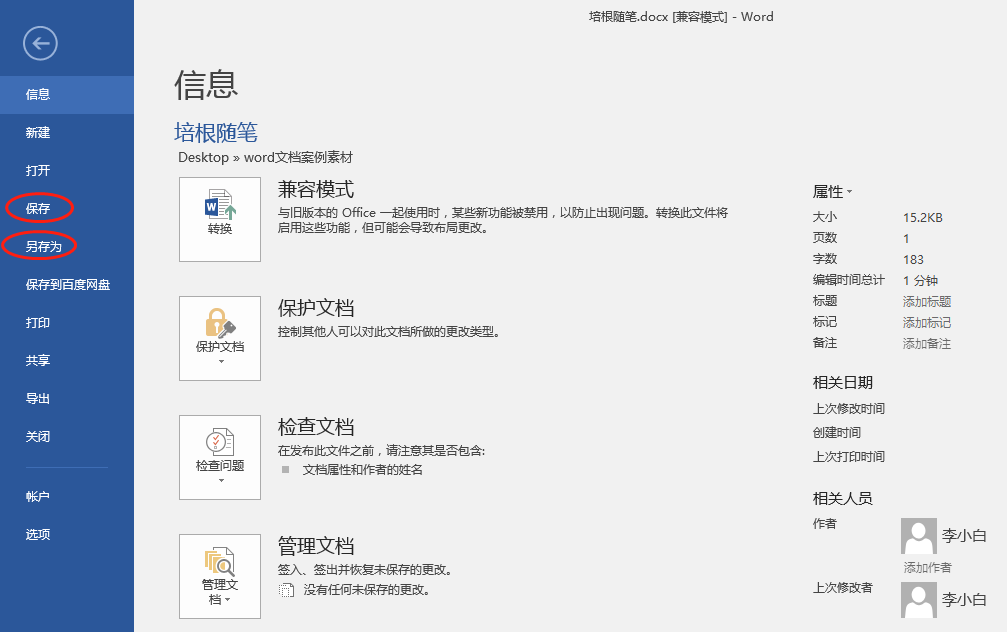Open the Export (导出) menu item
This screenshot has height=632, width=1007.
[x=38, y=399]
